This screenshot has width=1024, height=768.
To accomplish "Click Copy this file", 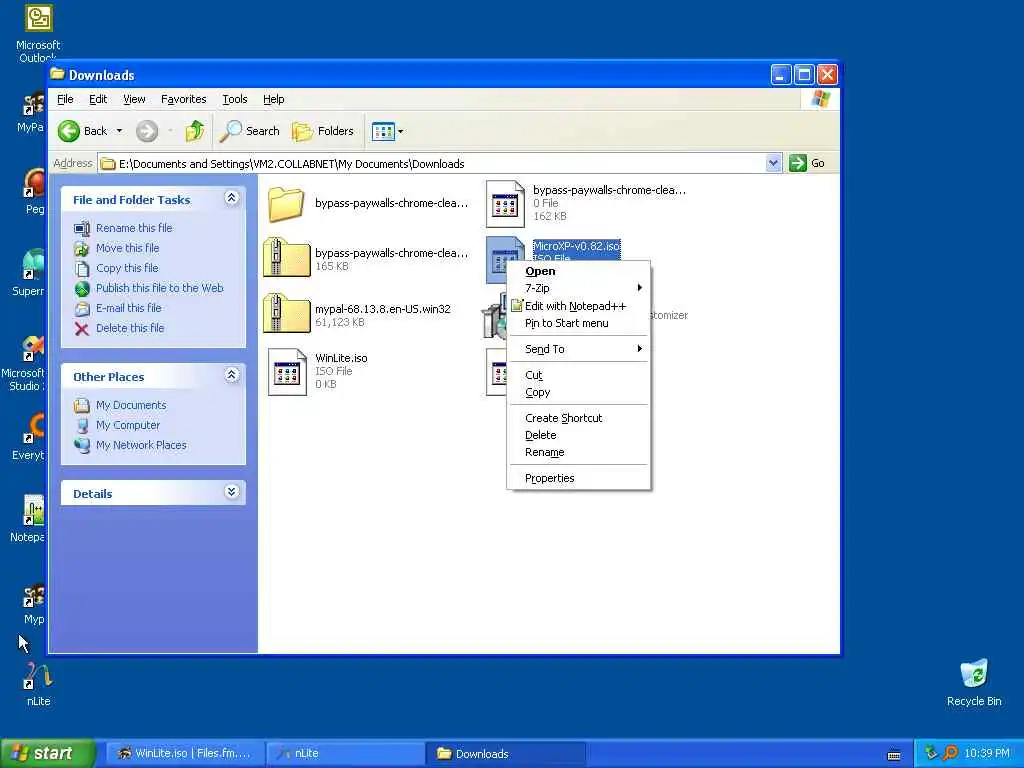I will coord(127,268).
